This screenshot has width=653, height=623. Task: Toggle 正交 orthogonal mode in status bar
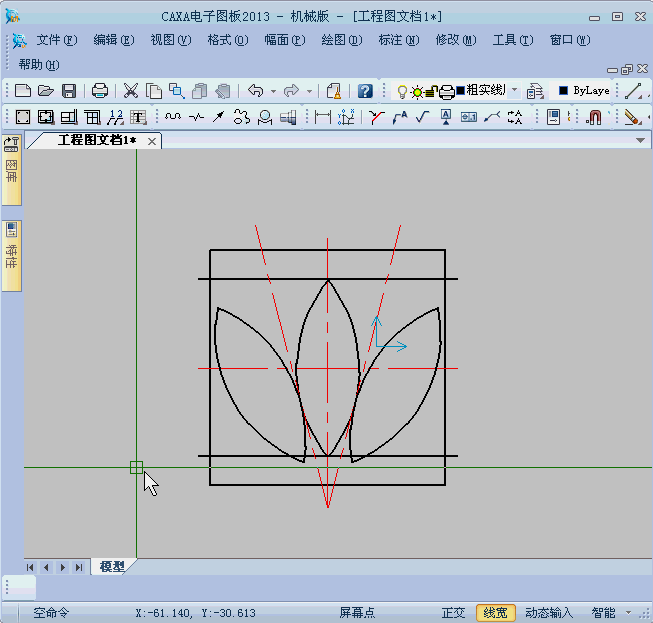coord(454,613)
